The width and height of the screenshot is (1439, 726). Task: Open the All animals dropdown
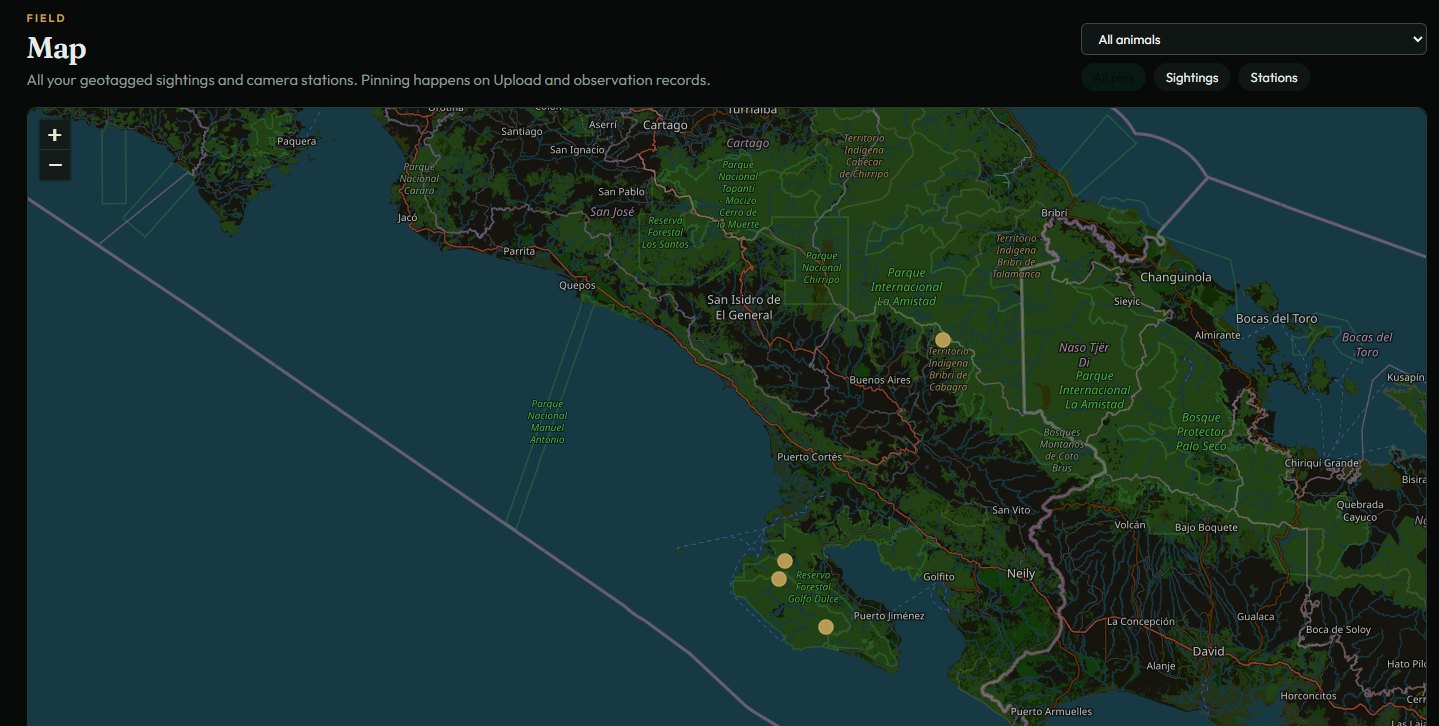1253,39
